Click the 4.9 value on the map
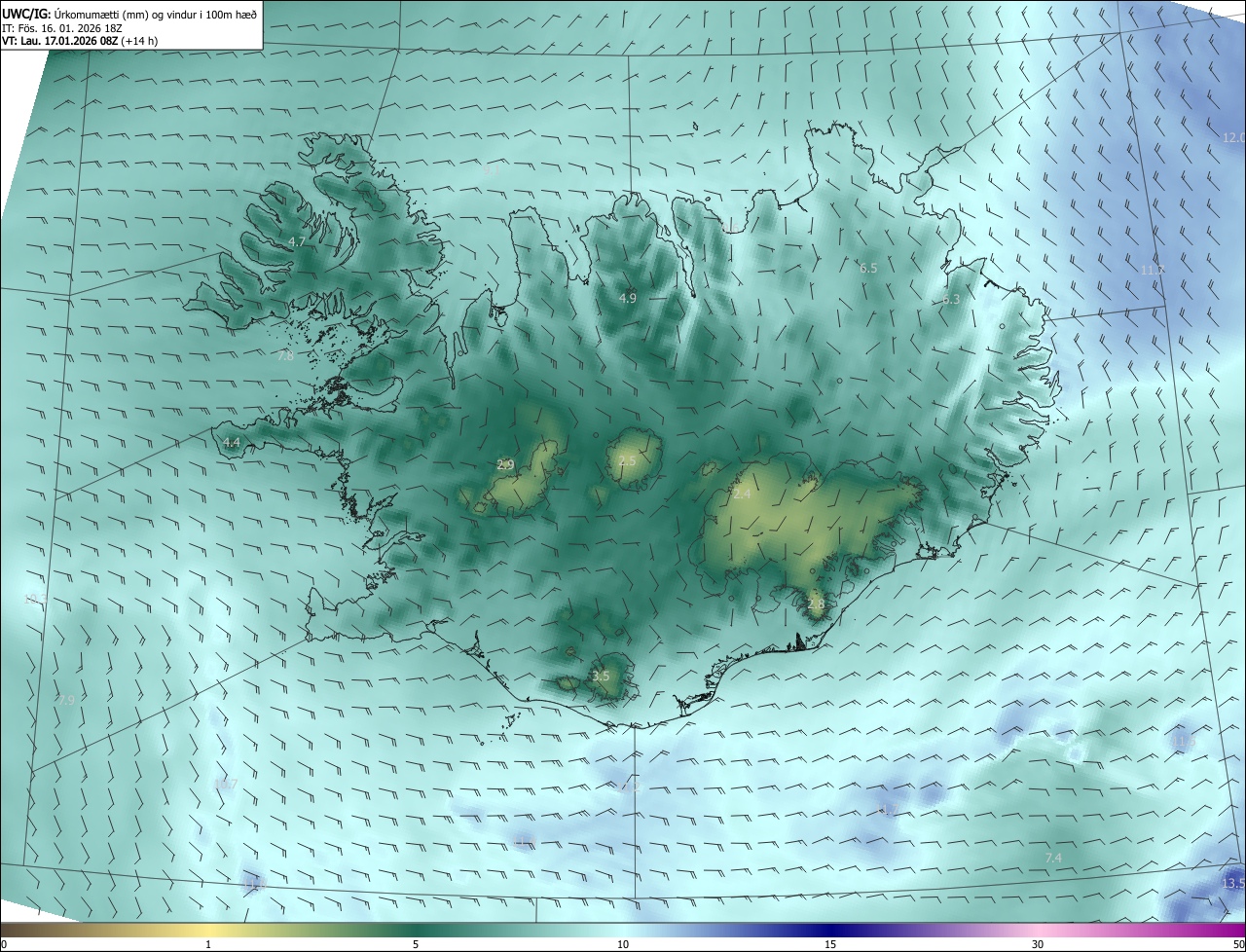The image size is (1246, 952). (628, 297)
